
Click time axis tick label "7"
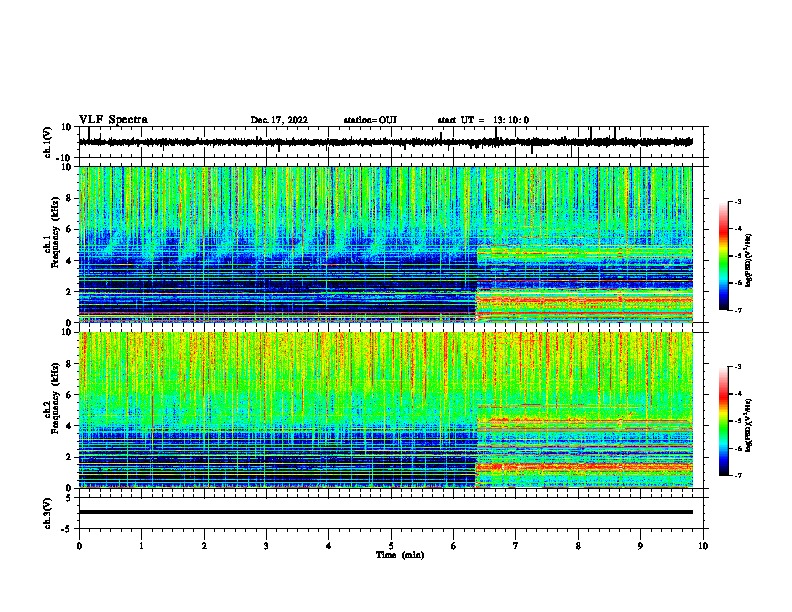pos(516,546)
